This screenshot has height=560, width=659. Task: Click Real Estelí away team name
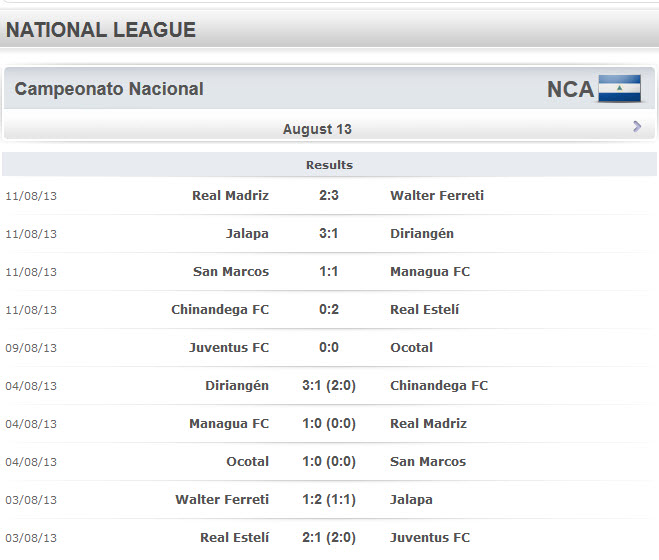tap(424, 310)
